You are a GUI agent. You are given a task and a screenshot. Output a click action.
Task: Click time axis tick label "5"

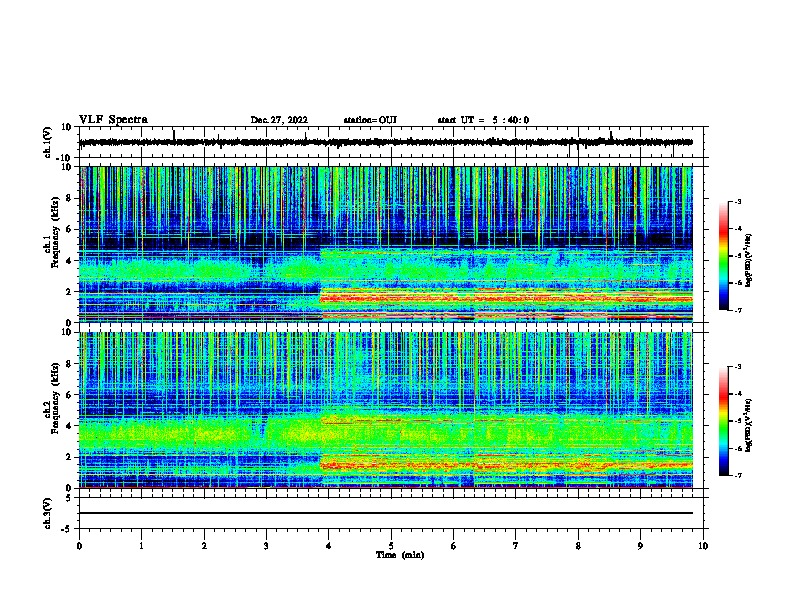pos(391,546)
